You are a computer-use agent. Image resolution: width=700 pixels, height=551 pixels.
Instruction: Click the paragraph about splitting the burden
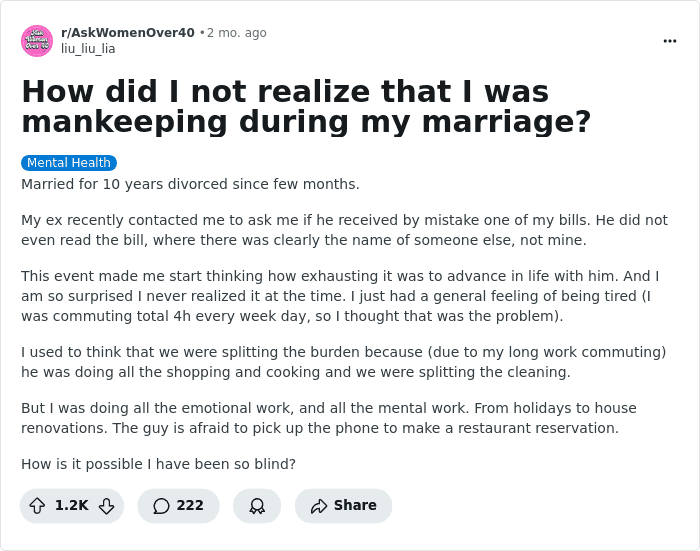(343, 362)
